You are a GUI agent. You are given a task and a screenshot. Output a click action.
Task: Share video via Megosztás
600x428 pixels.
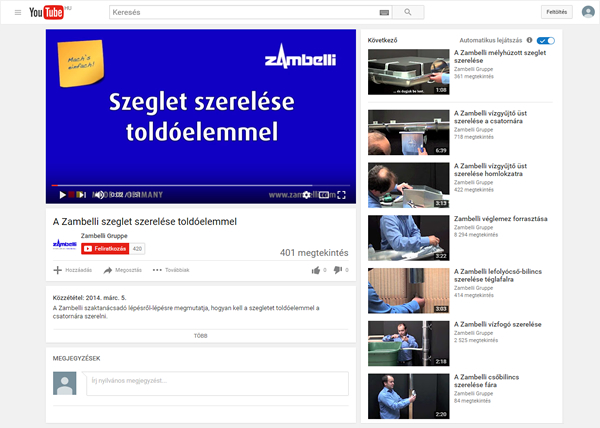[x=122, y=270]
